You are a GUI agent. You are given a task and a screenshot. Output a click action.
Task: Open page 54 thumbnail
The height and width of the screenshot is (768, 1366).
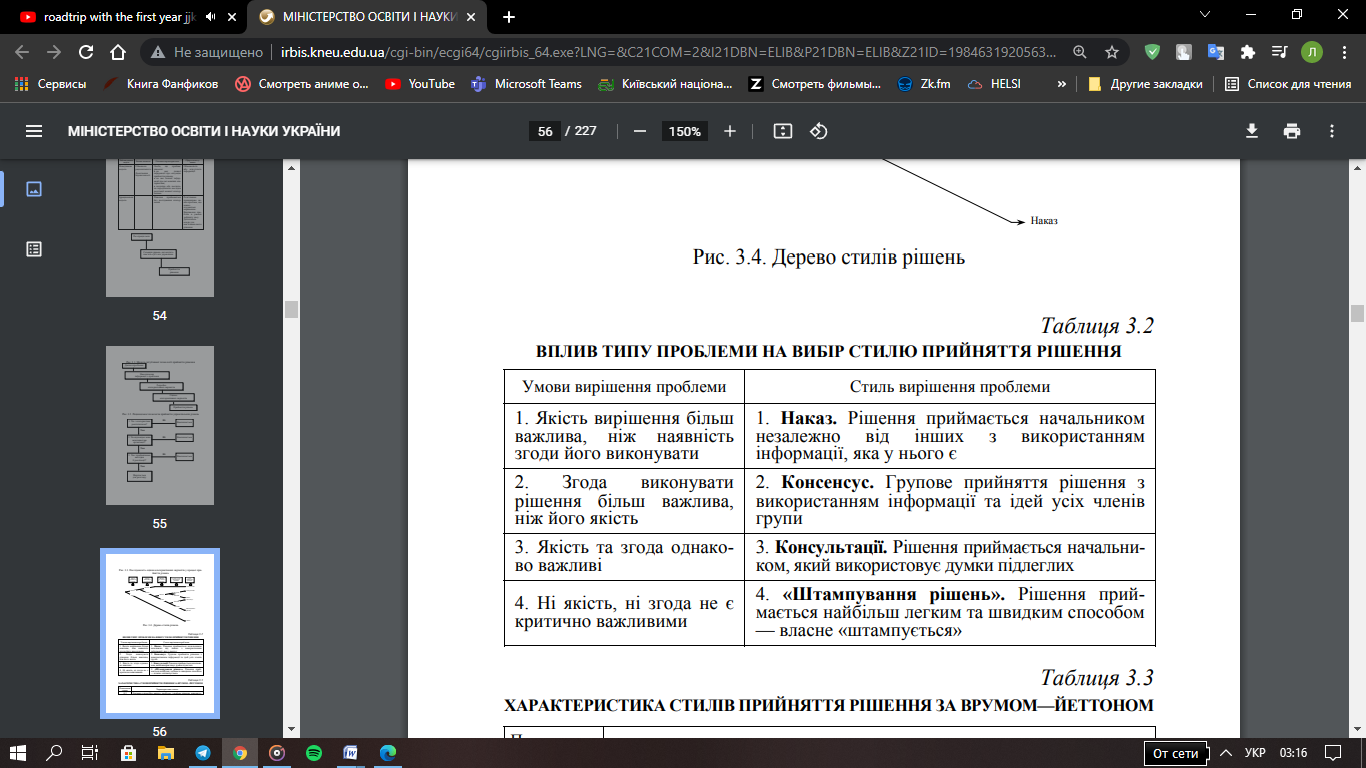click(160, 227)
